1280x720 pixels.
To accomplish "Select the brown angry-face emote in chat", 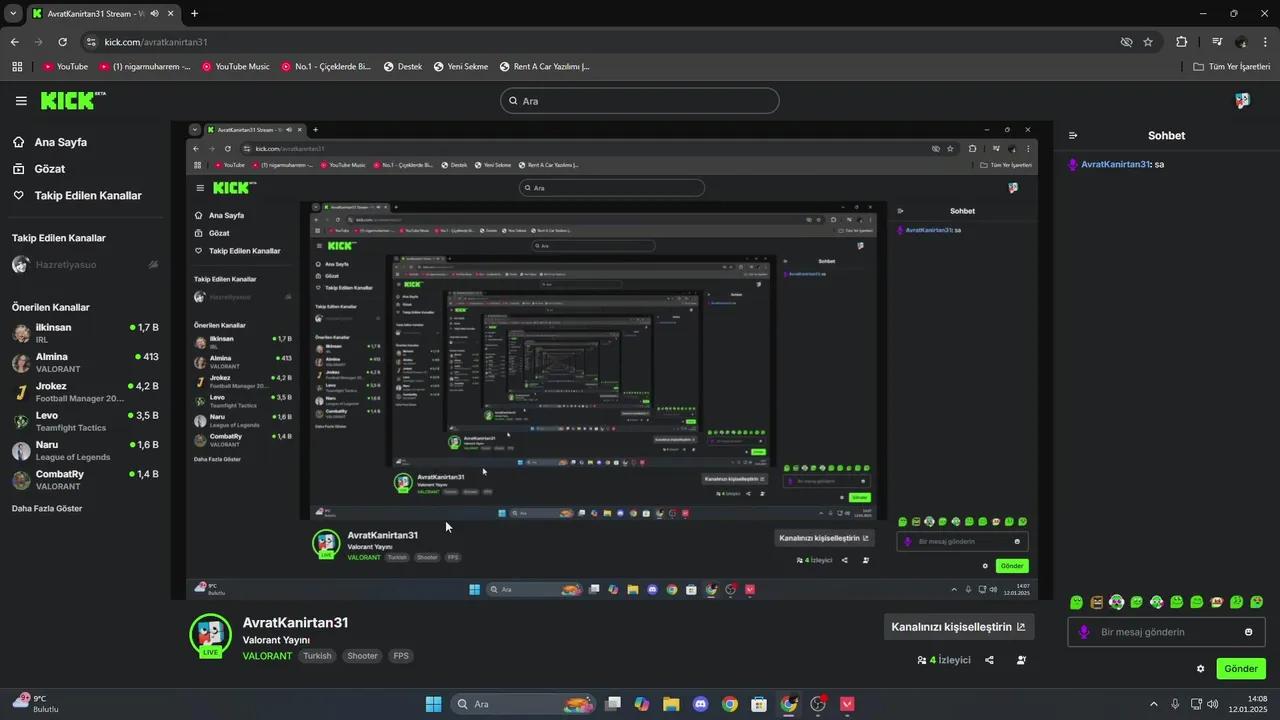I will coord(1096,602).
